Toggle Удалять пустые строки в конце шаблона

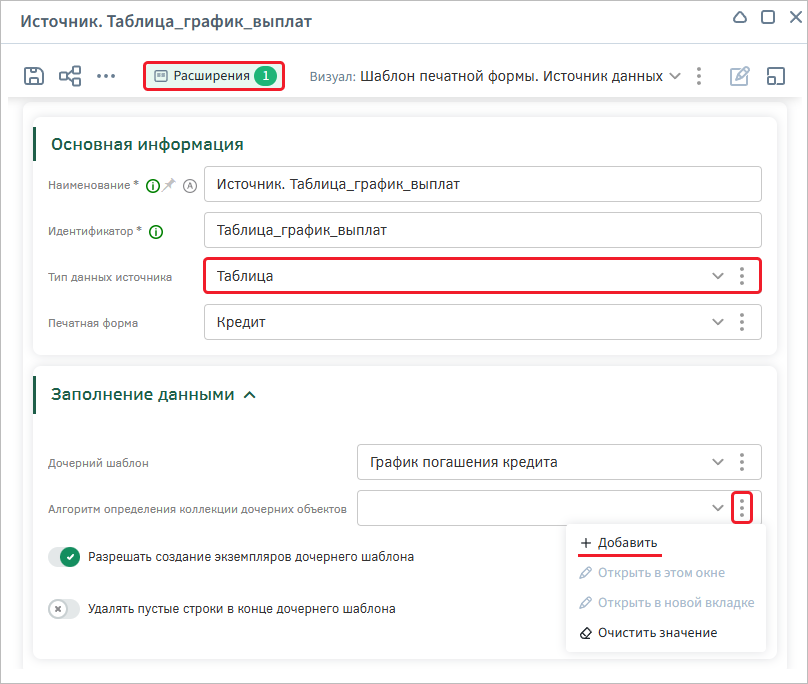[x=64, y=609]
